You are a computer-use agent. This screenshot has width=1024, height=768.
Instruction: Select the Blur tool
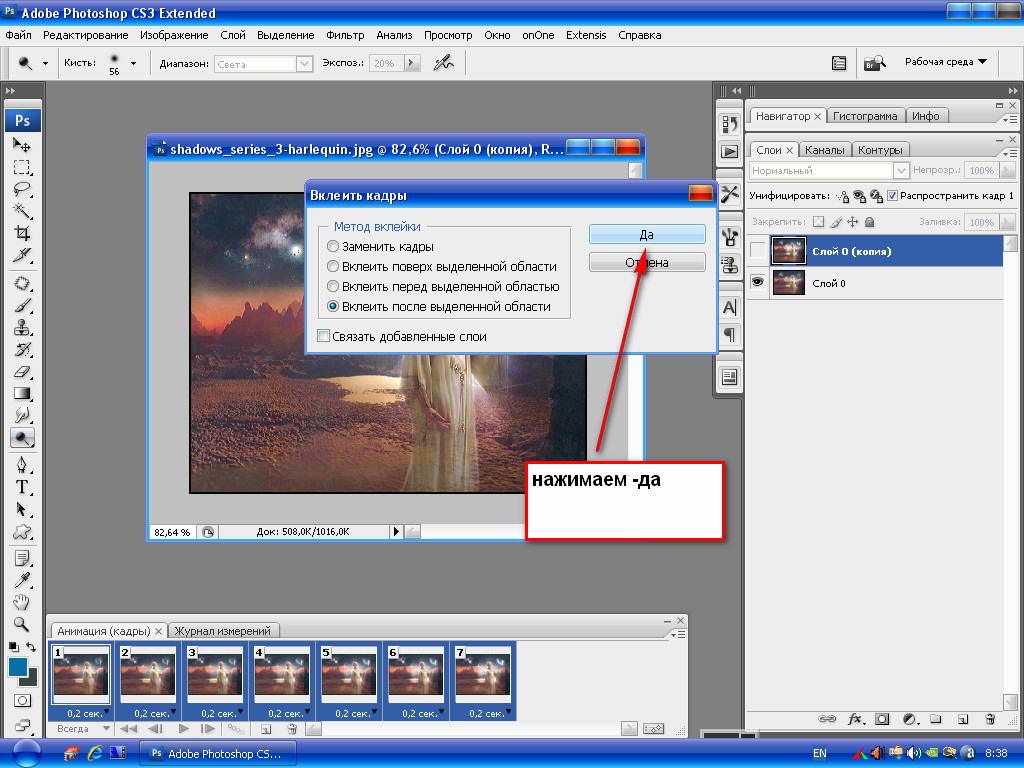click(x=22, y=415)
